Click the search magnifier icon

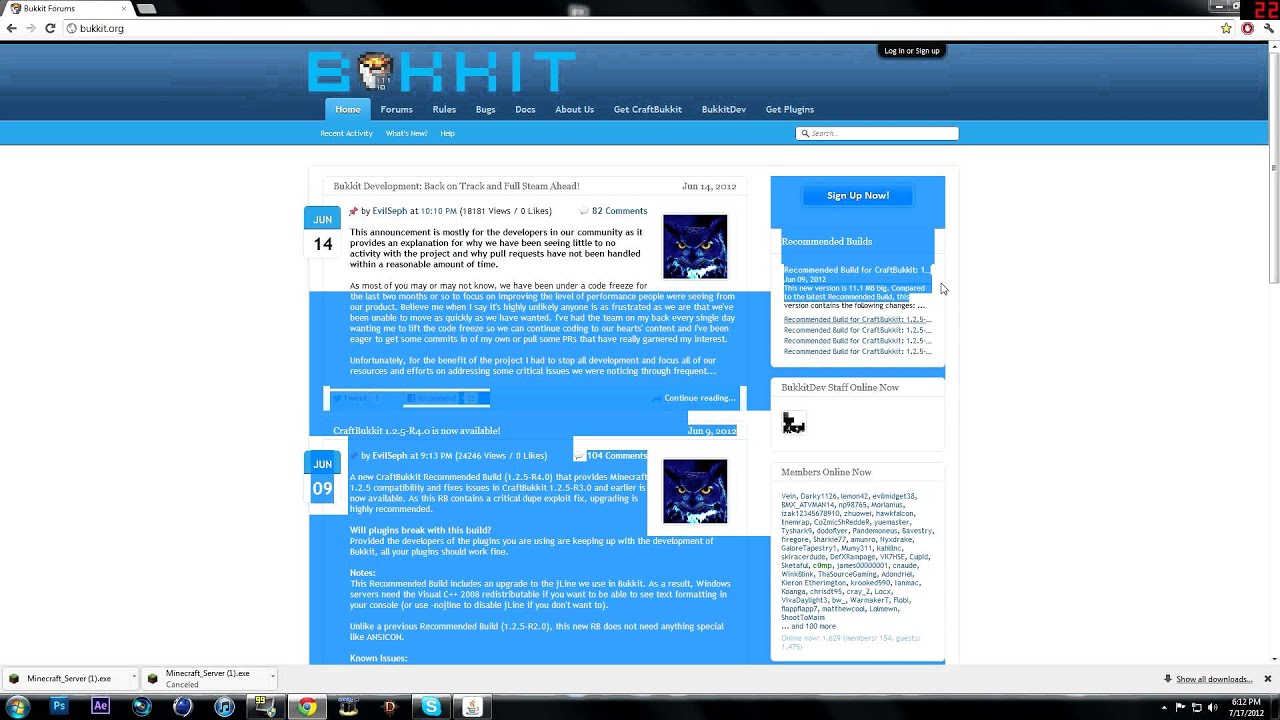(803, 133)
